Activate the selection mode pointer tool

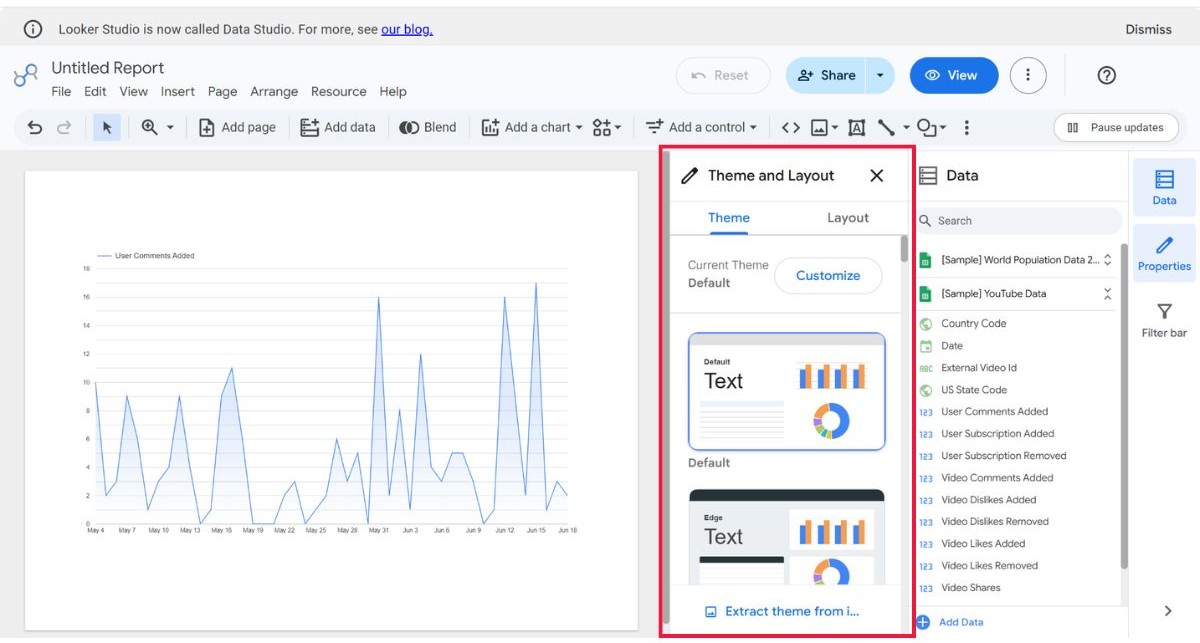(107, 127)
